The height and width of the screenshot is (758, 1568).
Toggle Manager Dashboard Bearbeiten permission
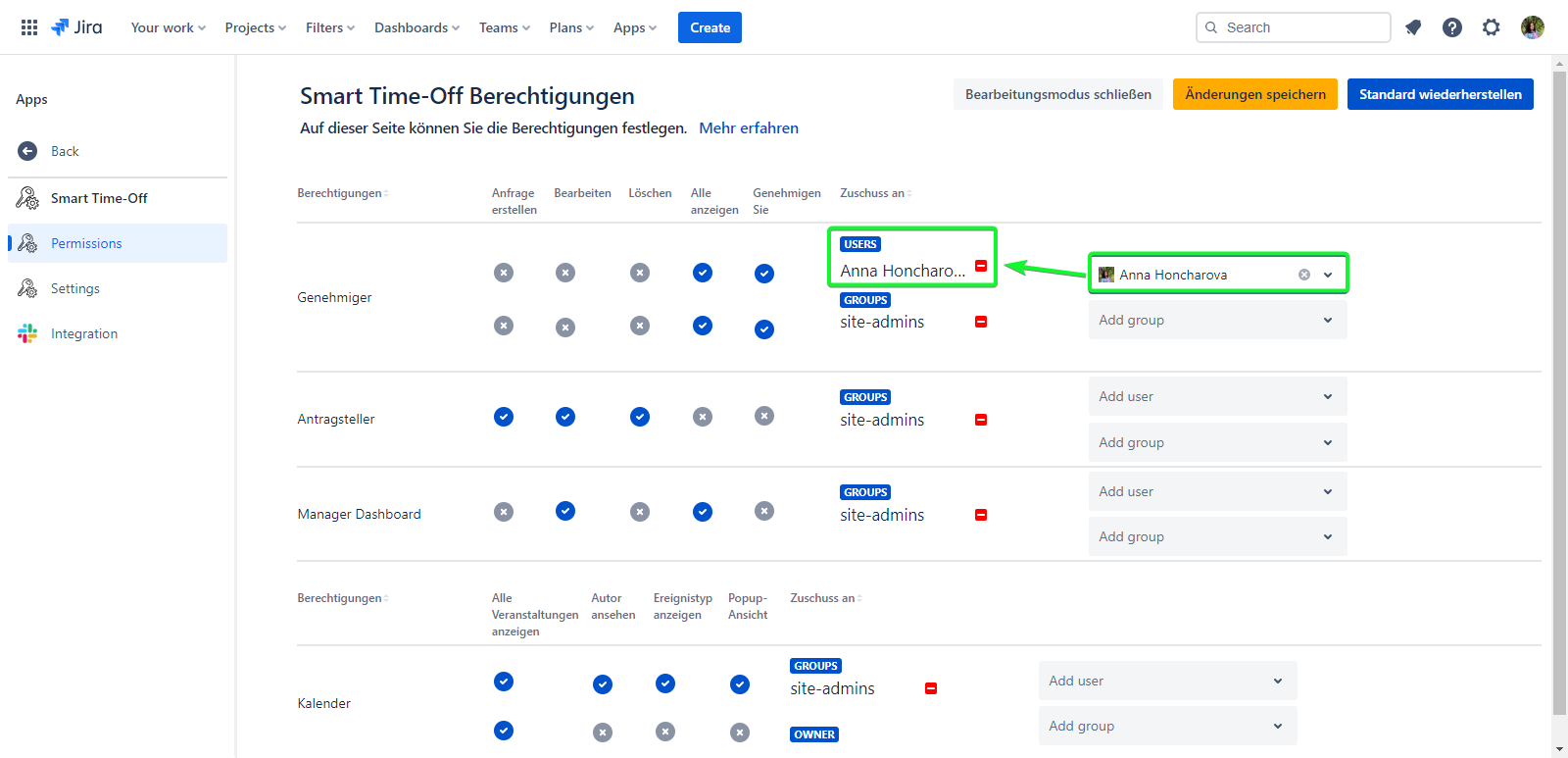coord(565,511)
